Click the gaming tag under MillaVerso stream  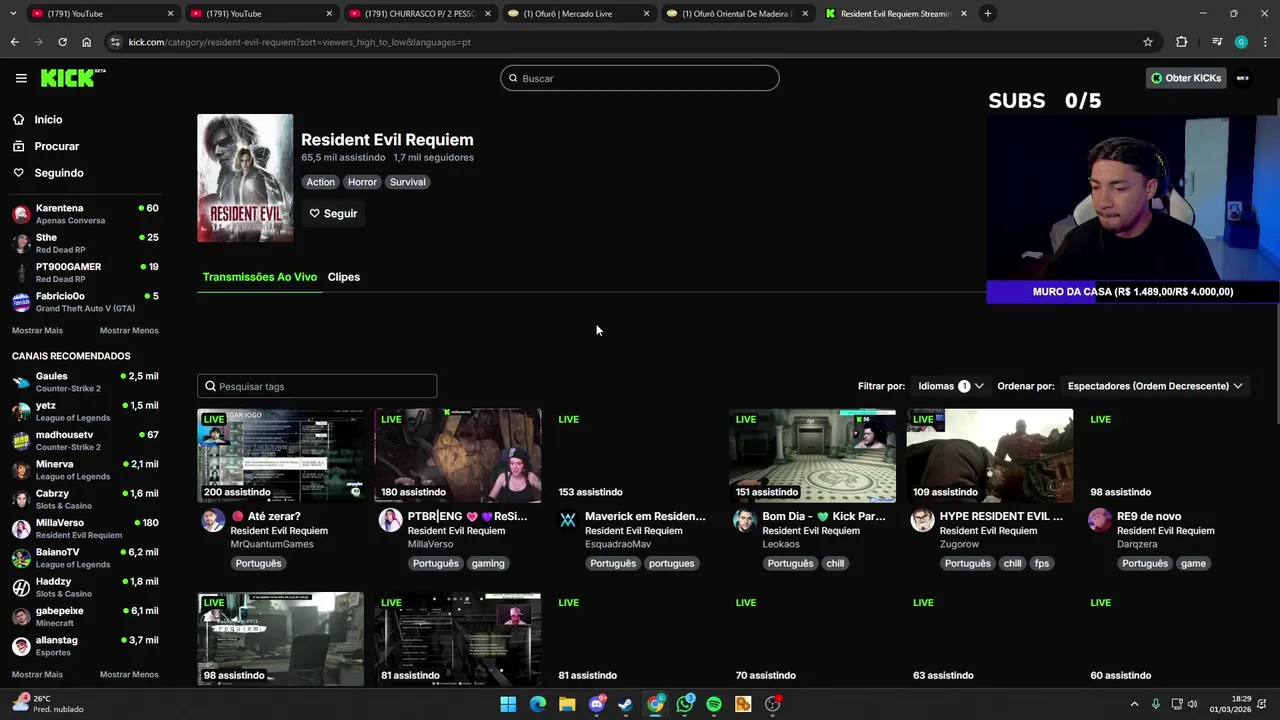(x=488, y=563)
